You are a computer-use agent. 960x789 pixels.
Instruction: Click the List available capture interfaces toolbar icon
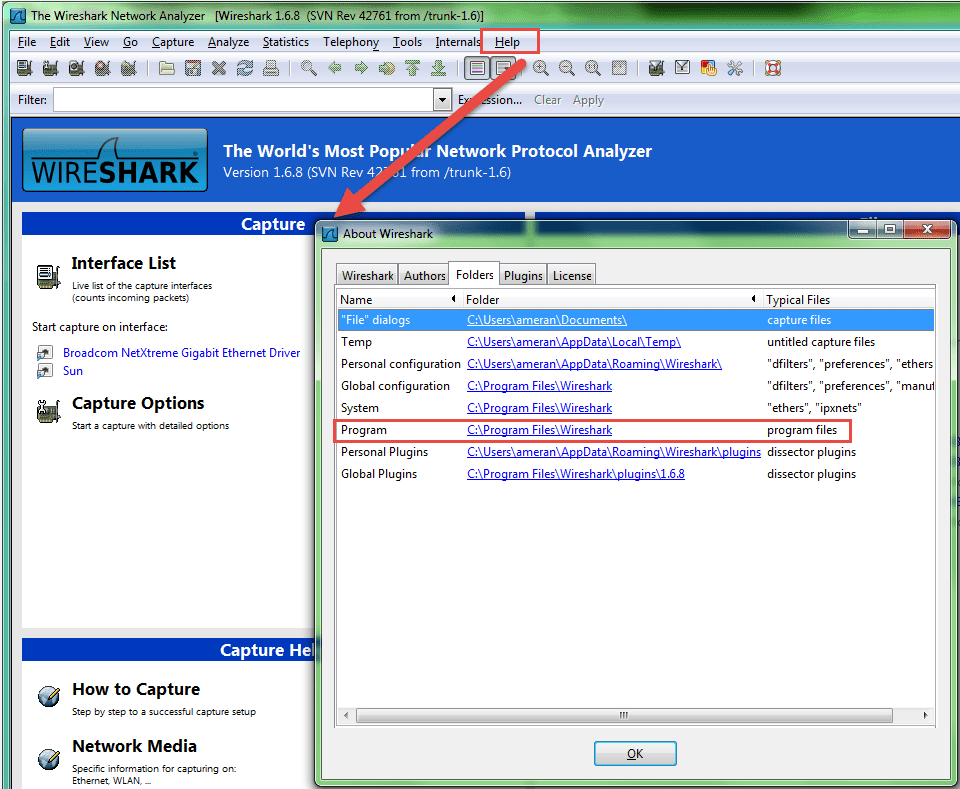click(24, 68)
